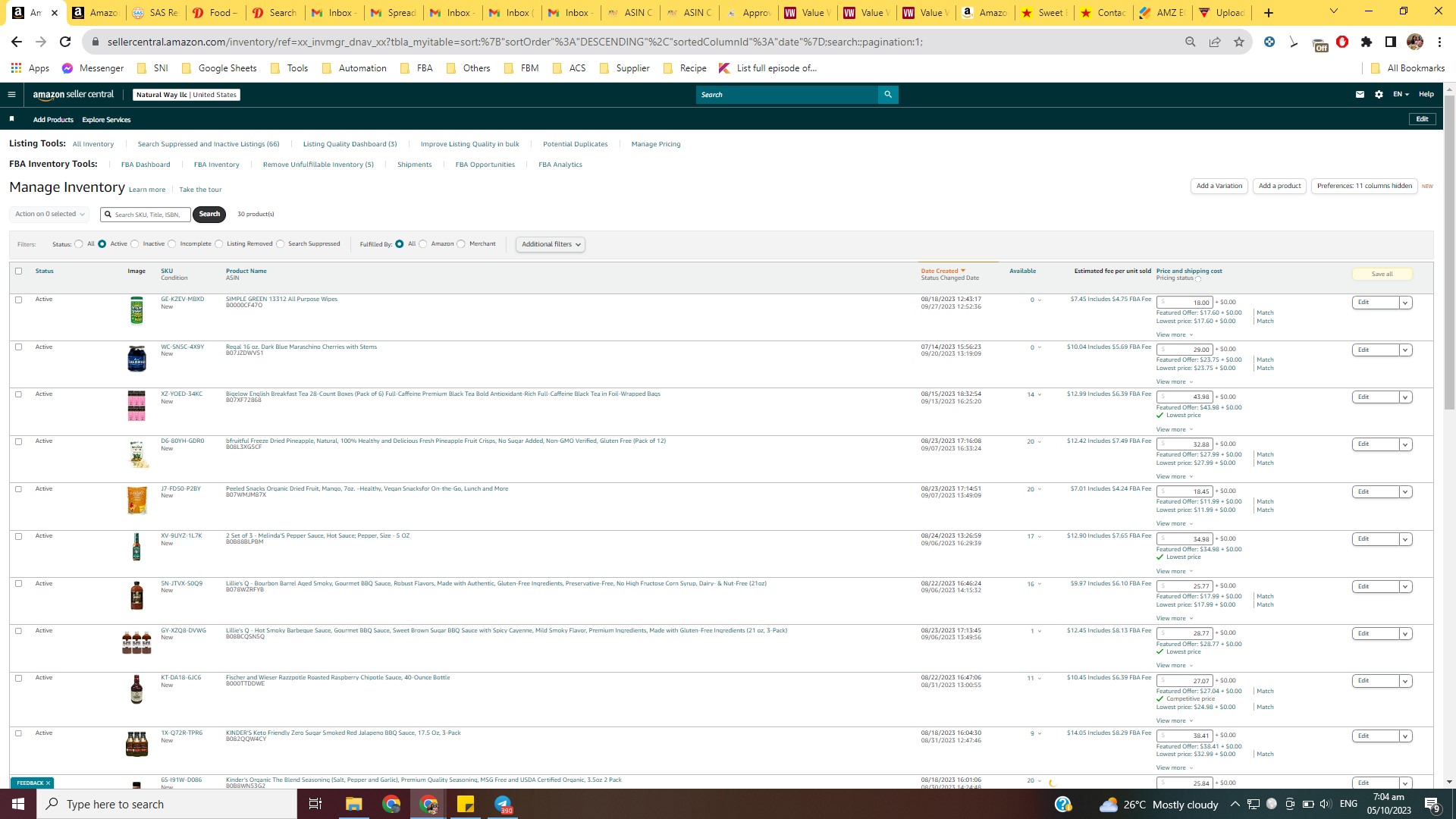Open Seller Central settings gear

click(x=1379, y=95)
